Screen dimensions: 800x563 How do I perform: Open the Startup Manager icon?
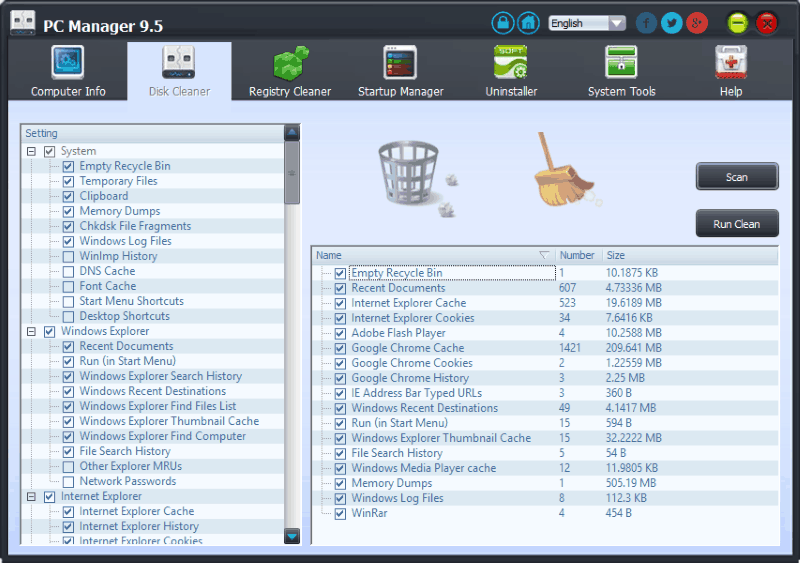[401, 62]
